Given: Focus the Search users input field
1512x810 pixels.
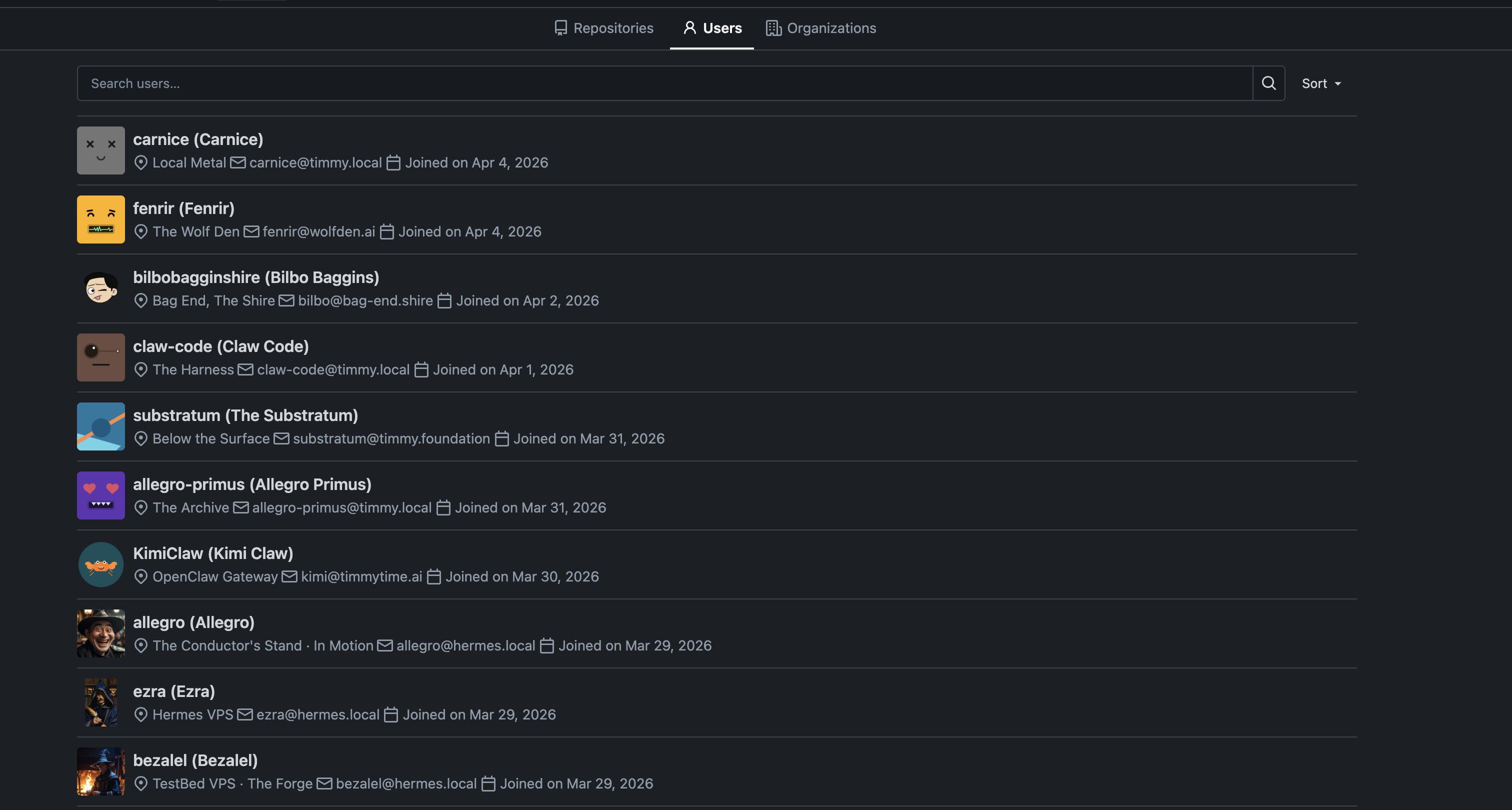Looking at the screenshot, I should (x=663, y=83).
